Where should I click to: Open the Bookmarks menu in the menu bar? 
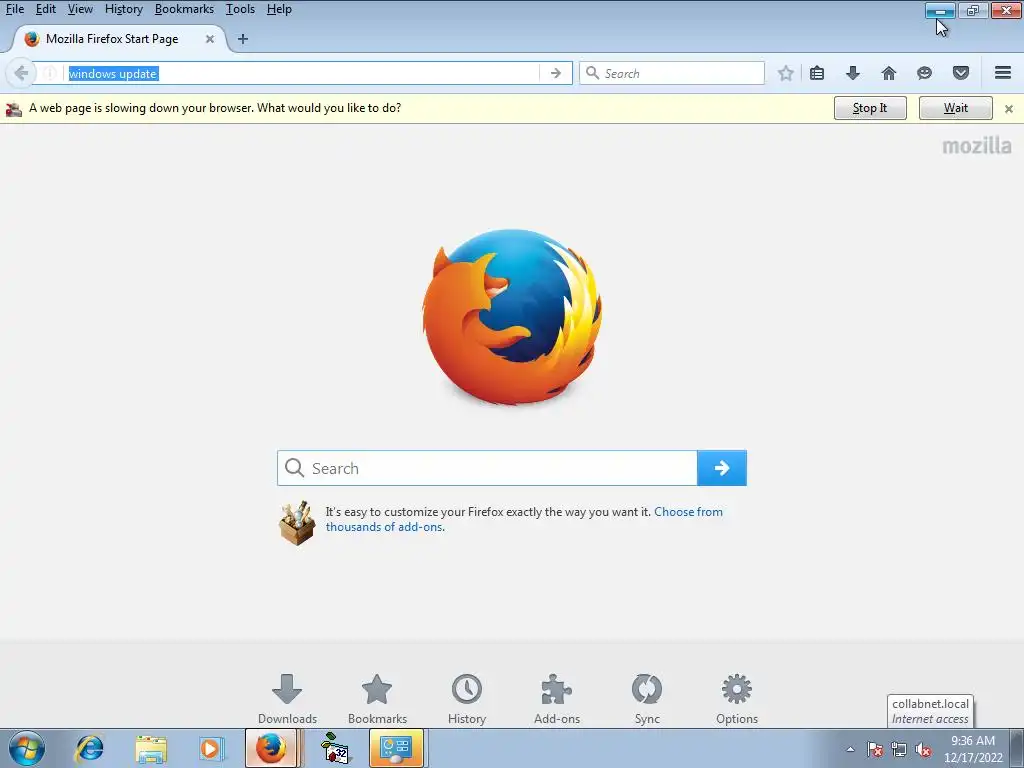pos(184,9)
